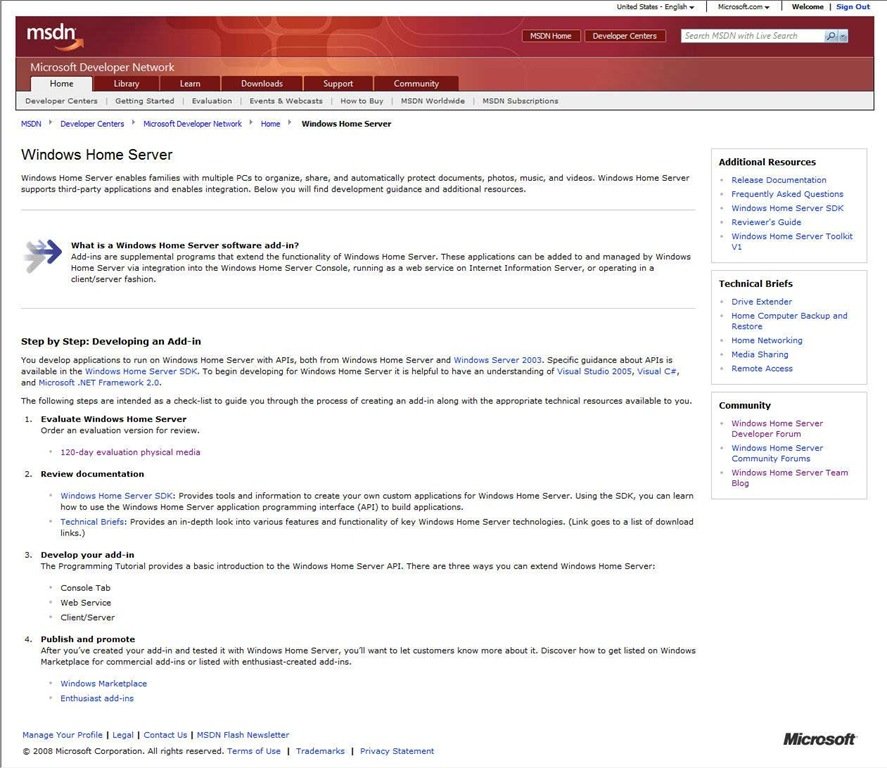Click the Developer Centers breadcrumb

(92, 124)
